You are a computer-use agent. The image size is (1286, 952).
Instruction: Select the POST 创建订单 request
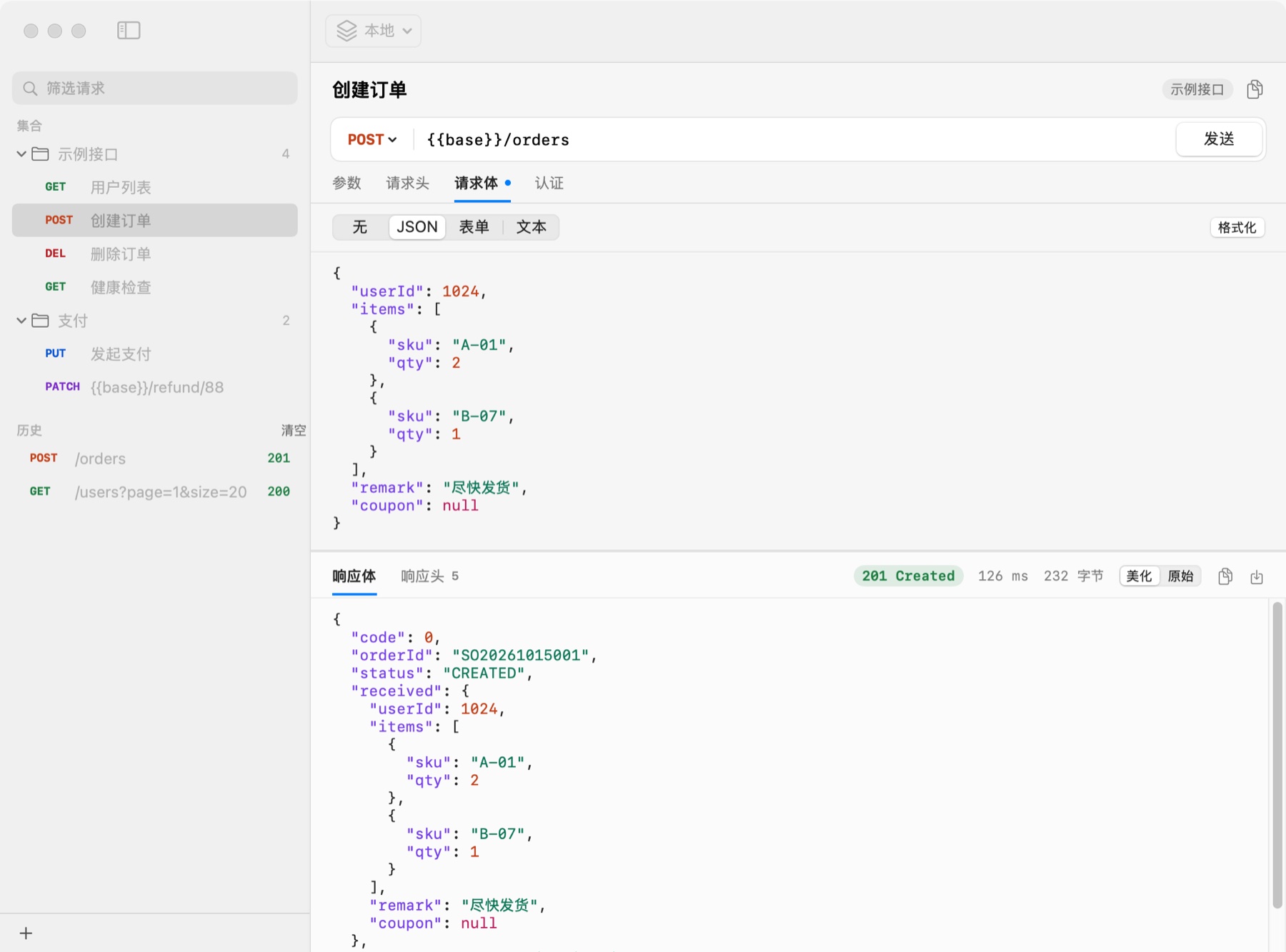(155, 220)
